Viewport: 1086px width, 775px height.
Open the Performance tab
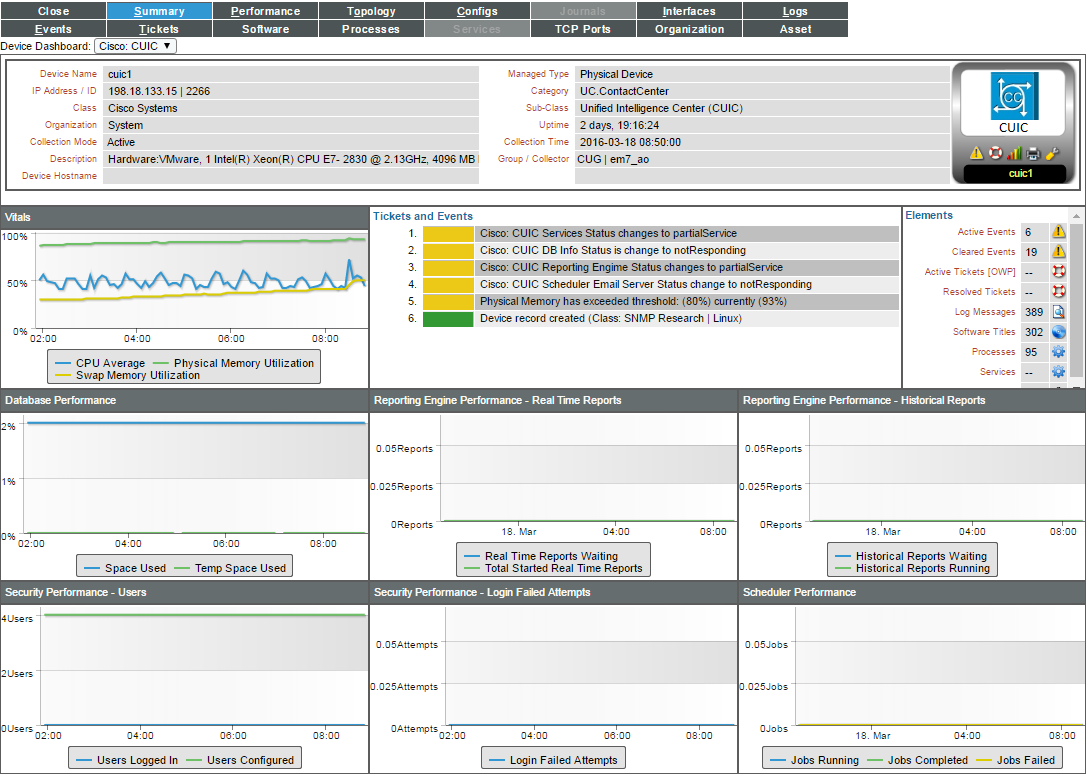coord(265,11)
